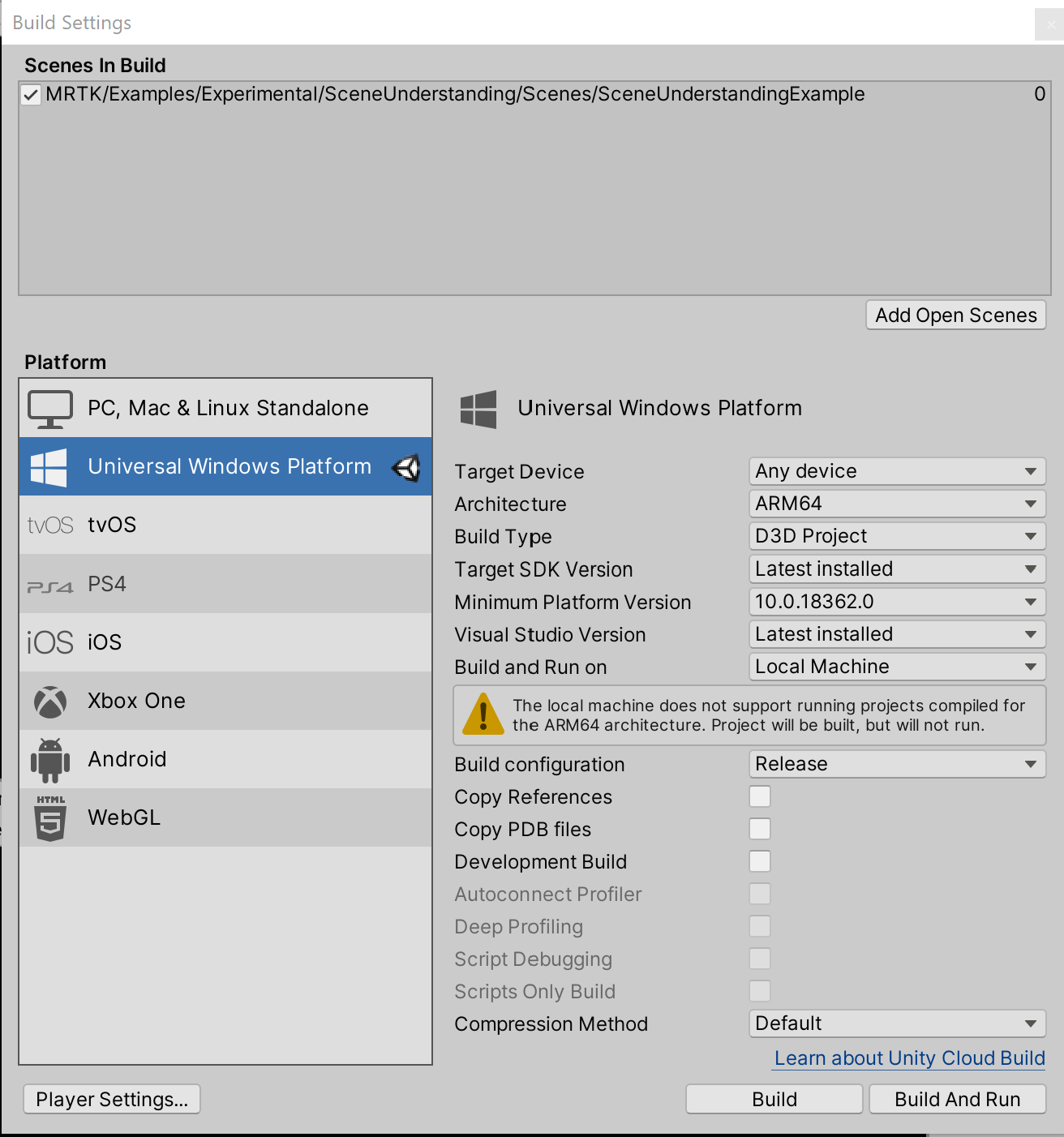Toggle Autoconnect Profiler checkbox
Viewport: 1064px width, 1137px height.
tap(760, 894)
